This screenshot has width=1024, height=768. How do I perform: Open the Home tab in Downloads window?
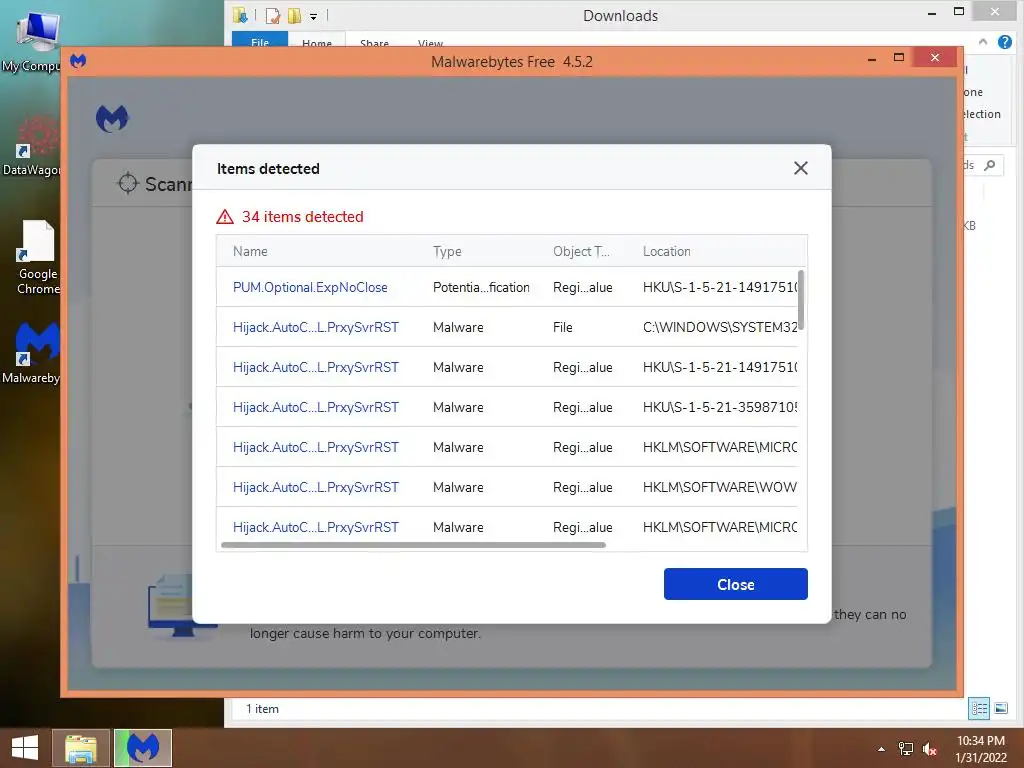(317, 40)
